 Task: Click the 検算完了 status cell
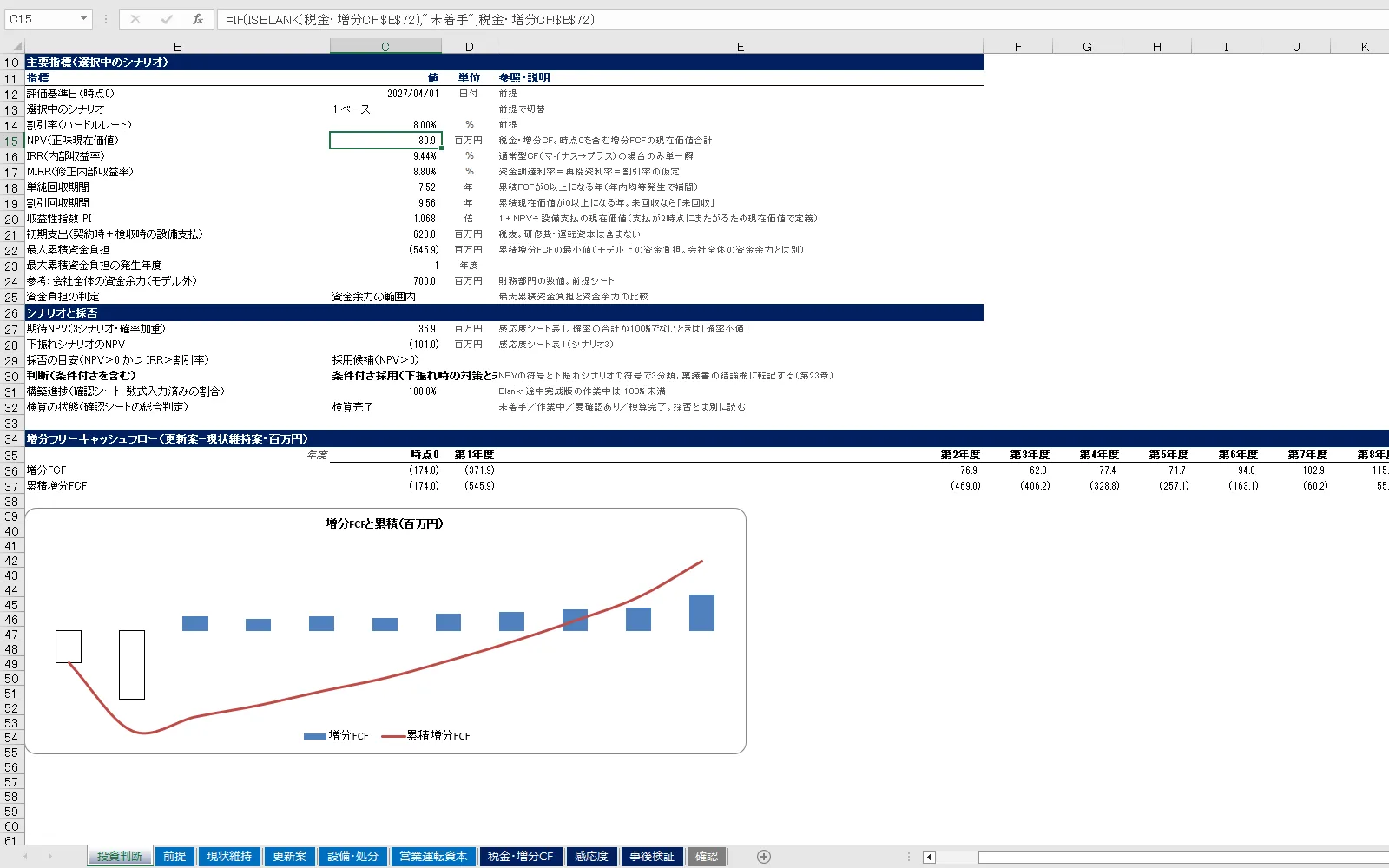tap(385, 407)
